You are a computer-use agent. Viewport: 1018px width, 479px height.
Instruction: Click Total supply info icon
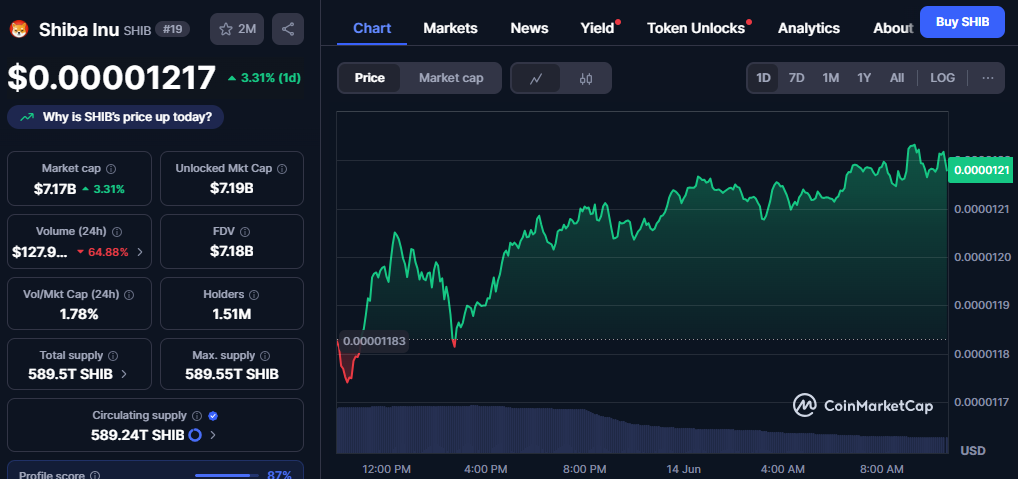pos(113,356)
